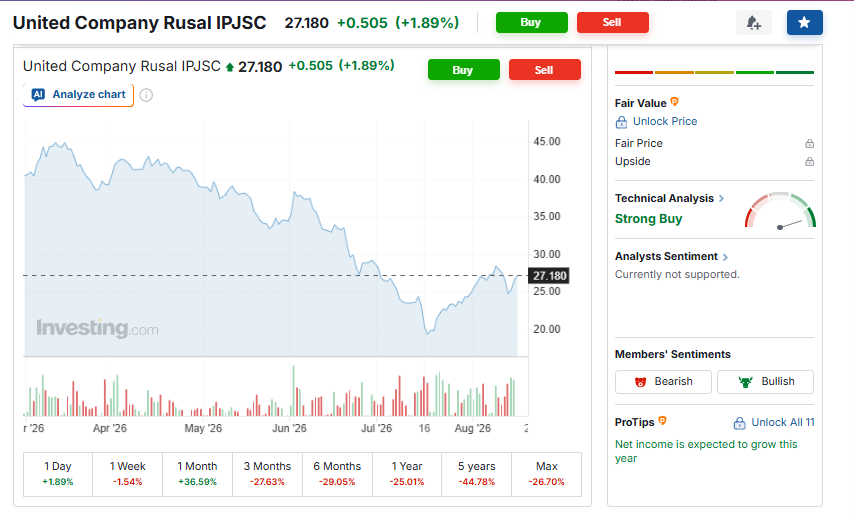Image resolution: width=854 pixels, height=513 pixels.
Task: Click the AI badge on Analyze chart
Action: [x=38, y=94]
